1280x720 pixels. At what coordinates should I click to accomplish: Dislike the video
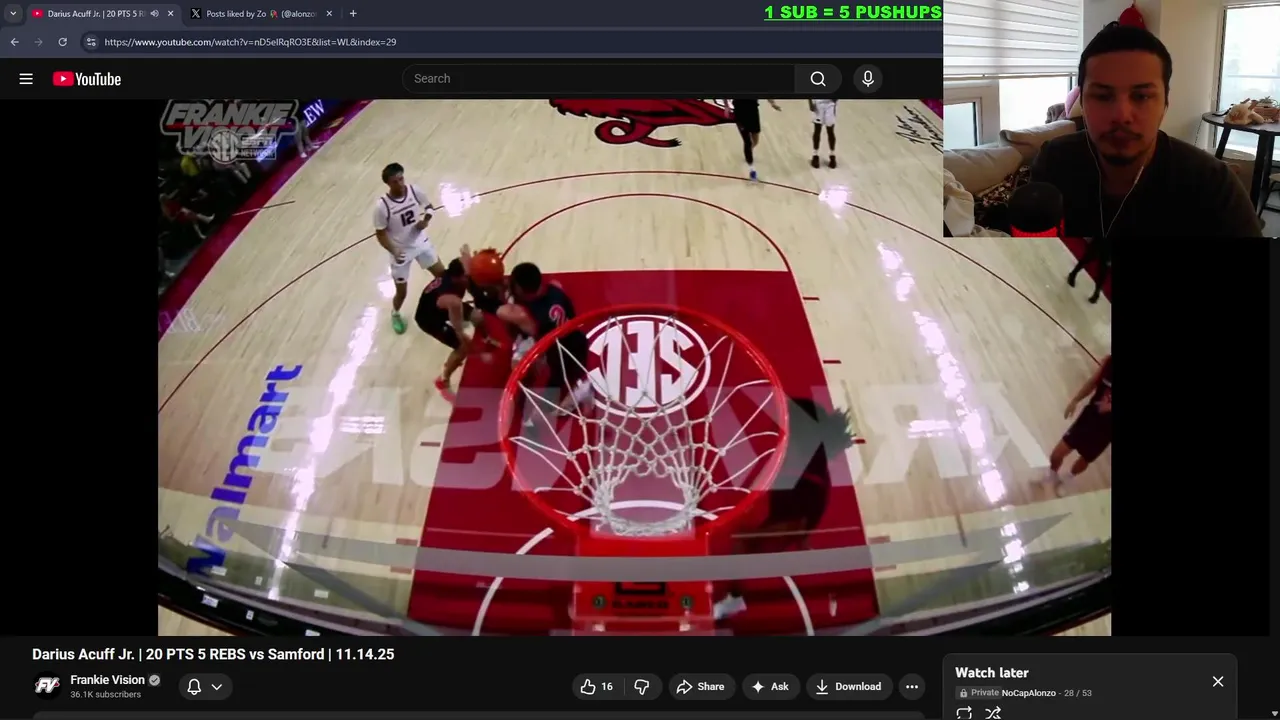coord(642,687)
